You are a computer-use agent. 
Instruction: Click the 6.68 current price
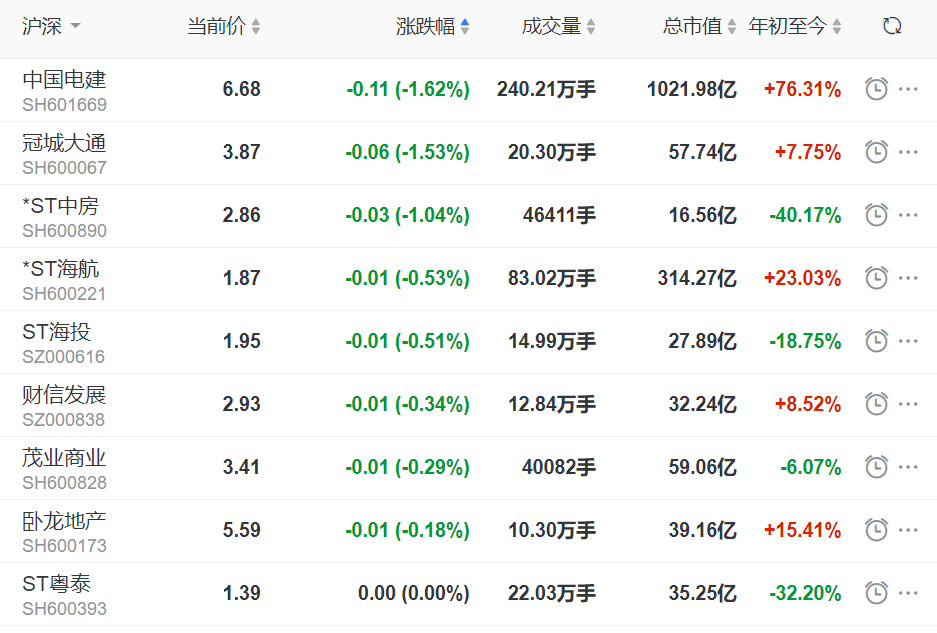click(x=241, y=89)
